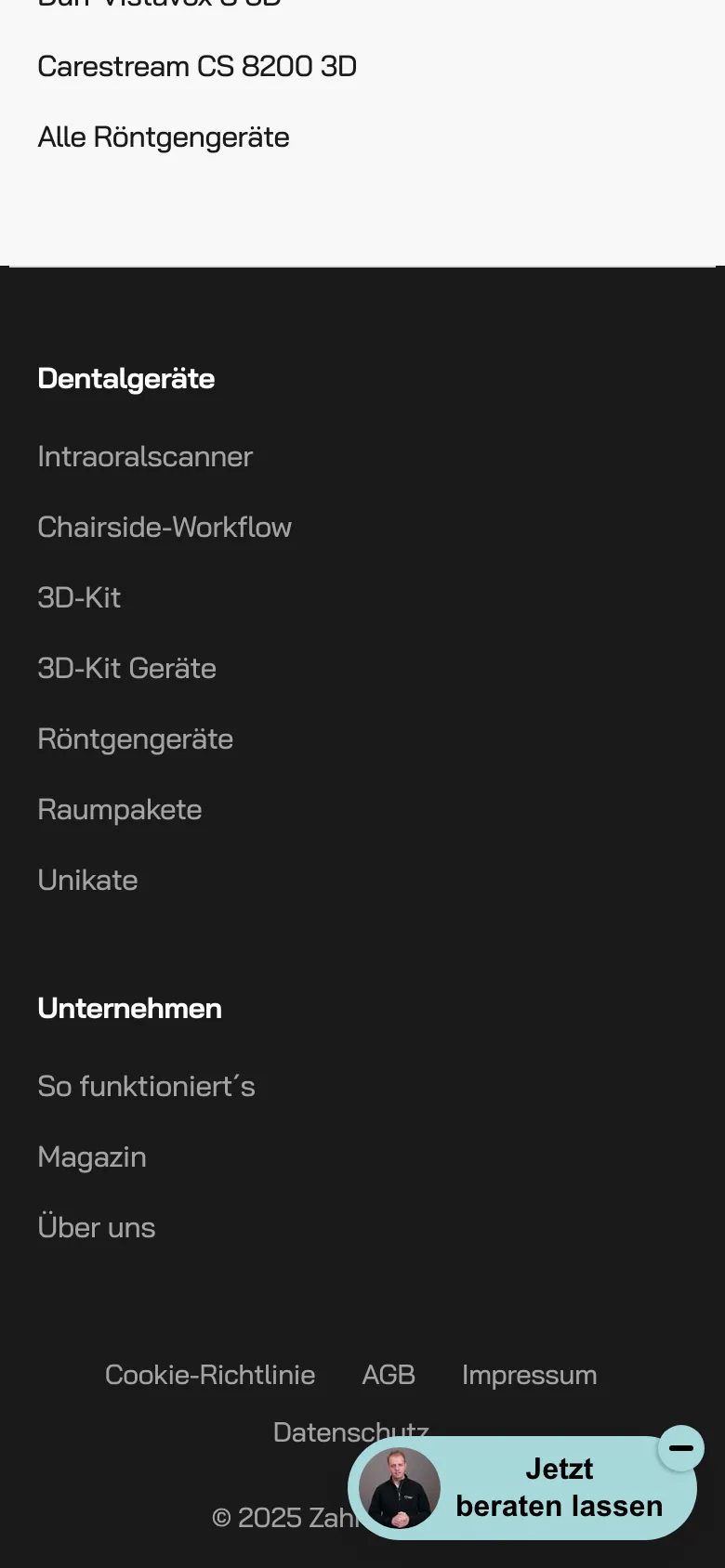725x1568 pixels.
Task: Open '3D-Kit Geräte' from the footer
Action: [127, 668]
